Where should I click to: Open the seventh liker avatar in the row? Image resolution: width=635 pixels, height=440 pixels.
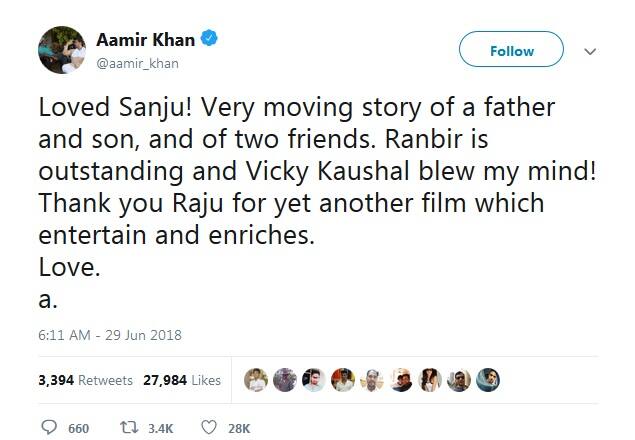coord(430,380)
